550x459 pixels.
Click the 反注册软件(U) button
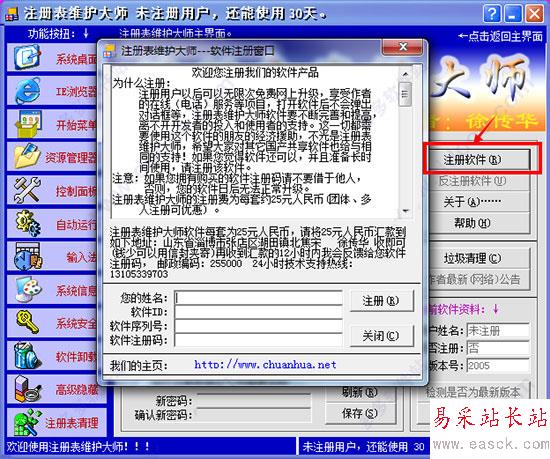479,181
